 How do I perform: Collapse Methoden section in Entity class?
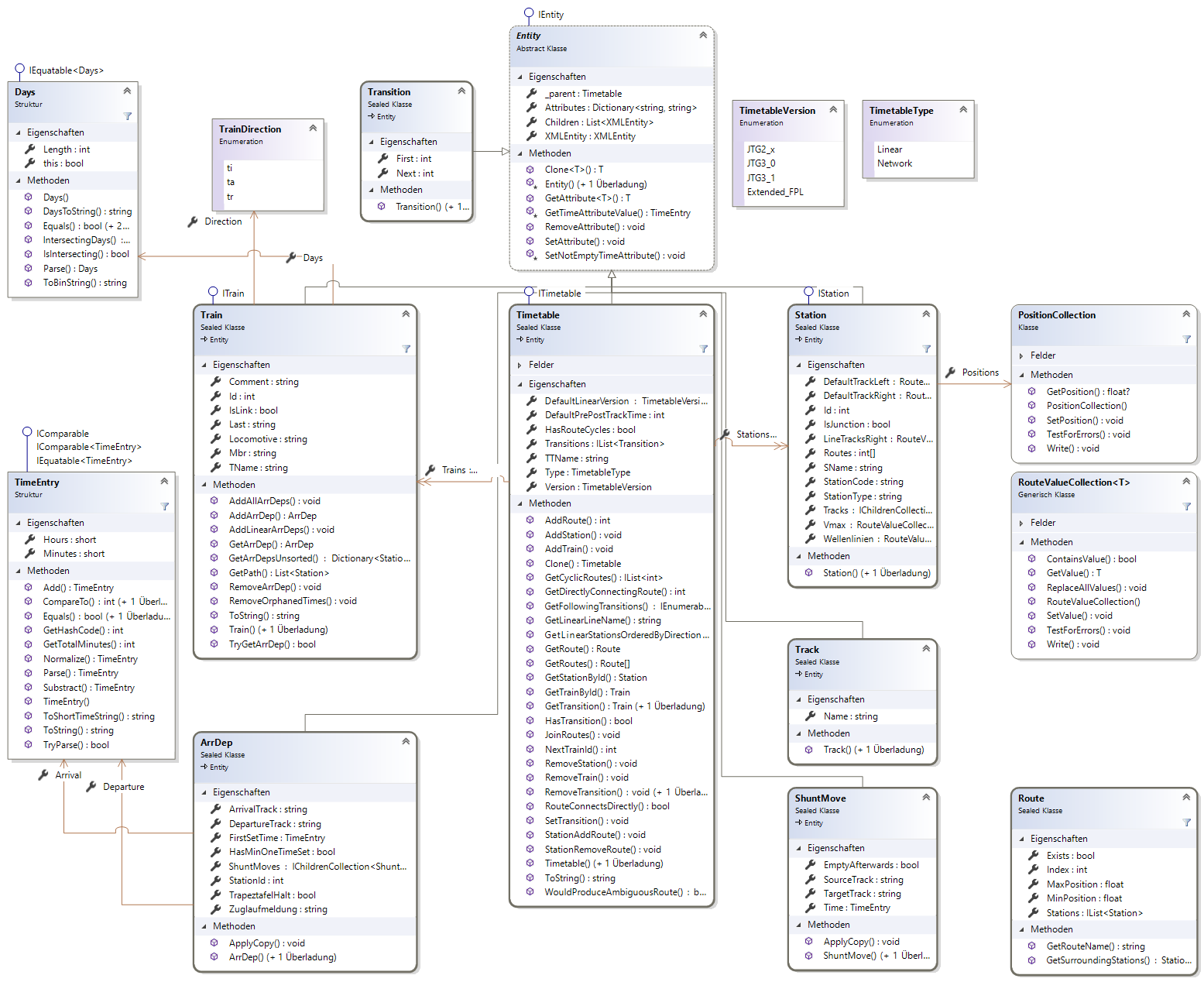tap(520, 153)
